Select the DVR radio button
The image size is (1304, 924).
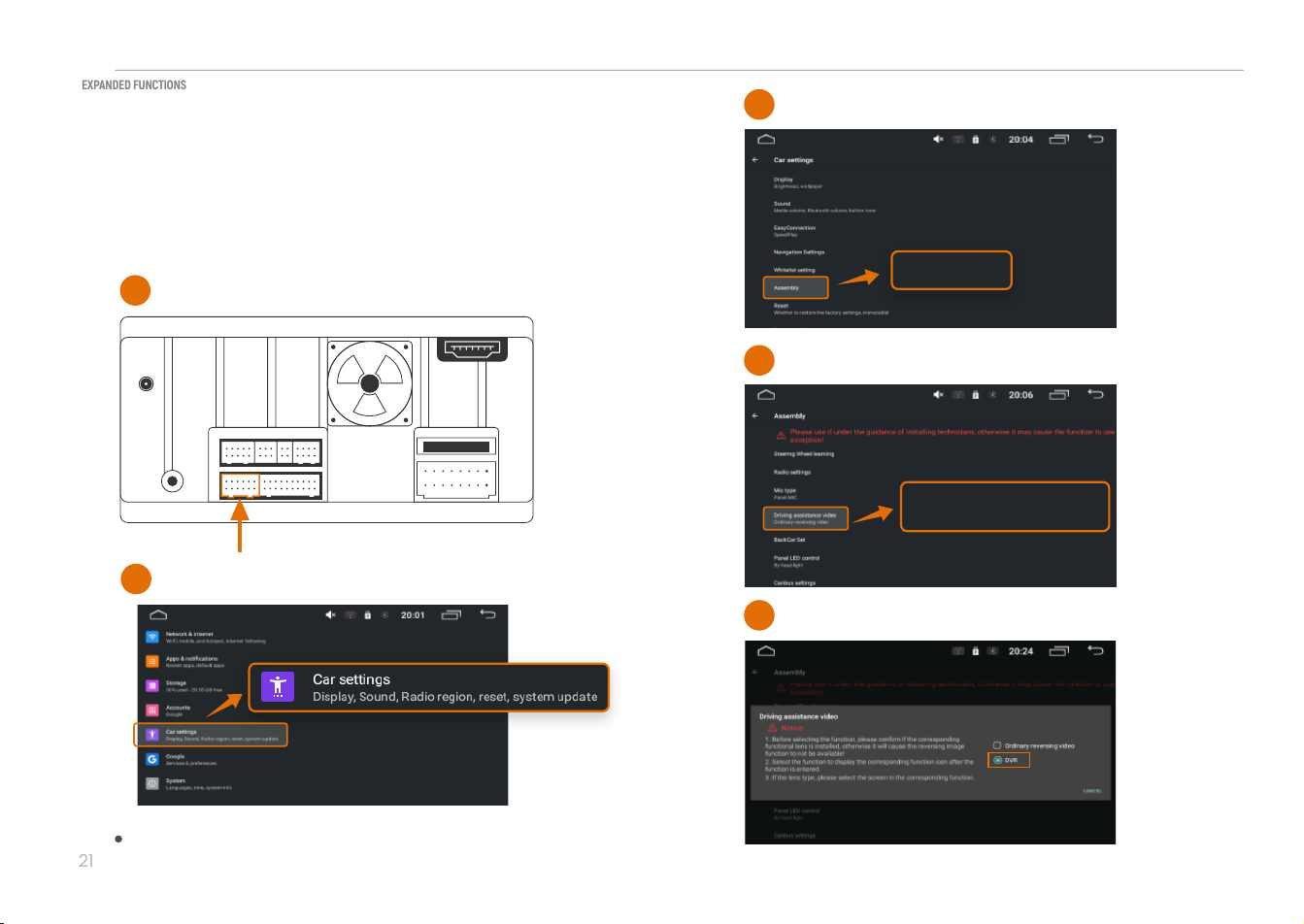point(997,760)
